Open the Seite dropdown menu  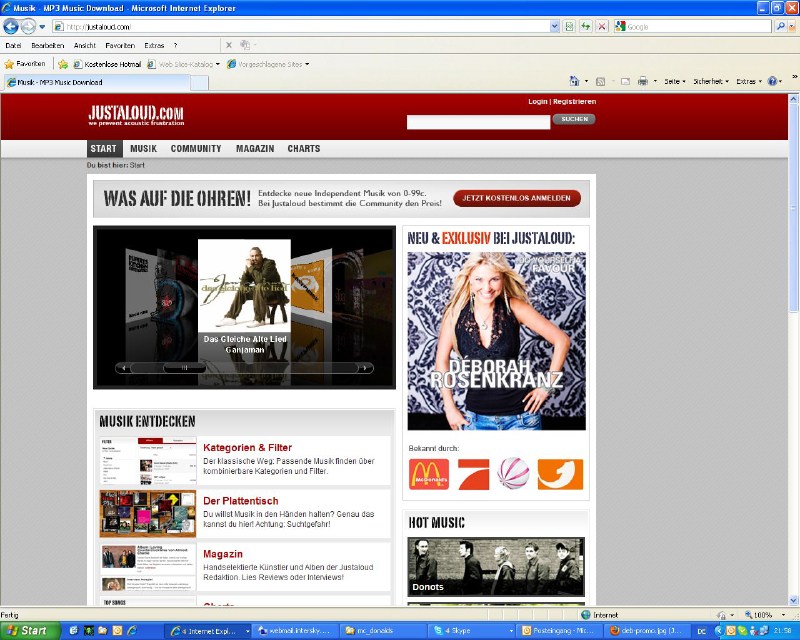675,81
